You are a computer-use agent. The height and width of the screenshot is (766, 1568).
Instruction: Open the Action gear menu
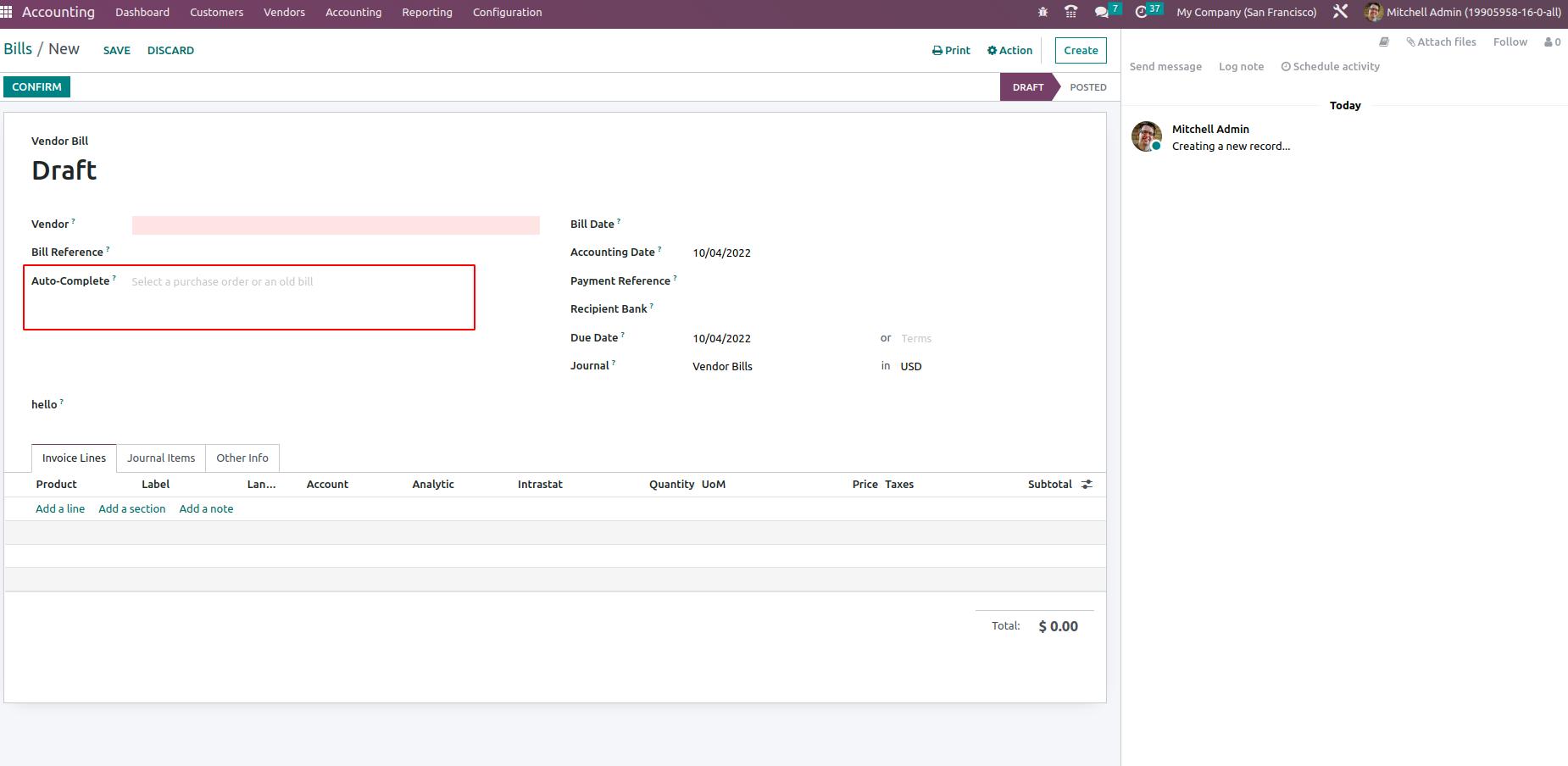click(1009, 50)
